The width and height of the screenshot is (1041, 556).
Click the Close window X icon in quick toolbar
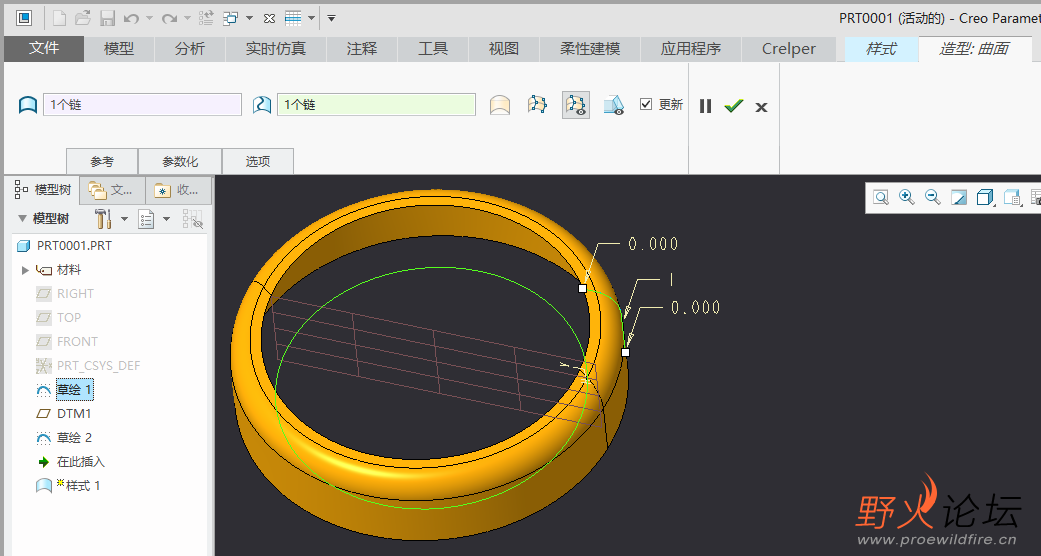click(x=269, y=19)
